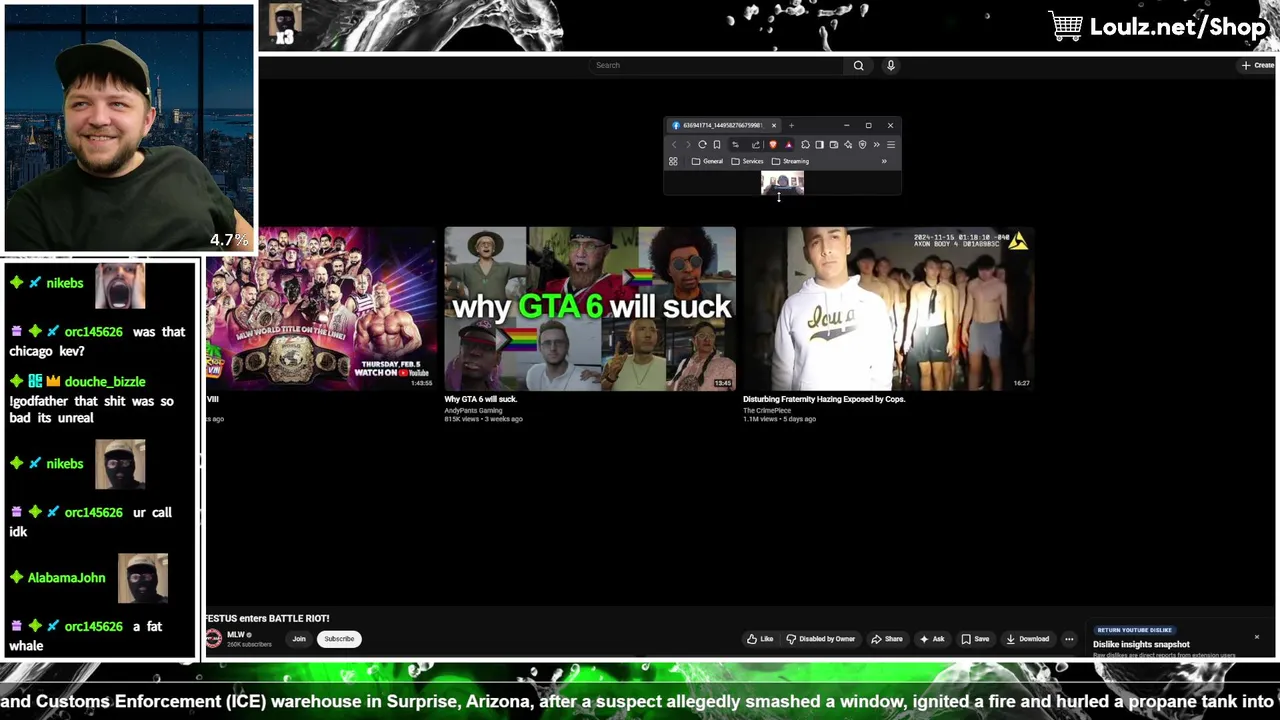Open the extensions puzzle icon
The width and height of the screenshot is (1280, 720).
[805, 145]
